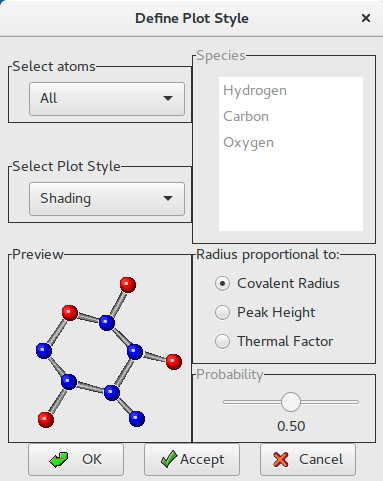Click the Probability slider handle
The height and width of the screenshot is (481, 383).
291,402
